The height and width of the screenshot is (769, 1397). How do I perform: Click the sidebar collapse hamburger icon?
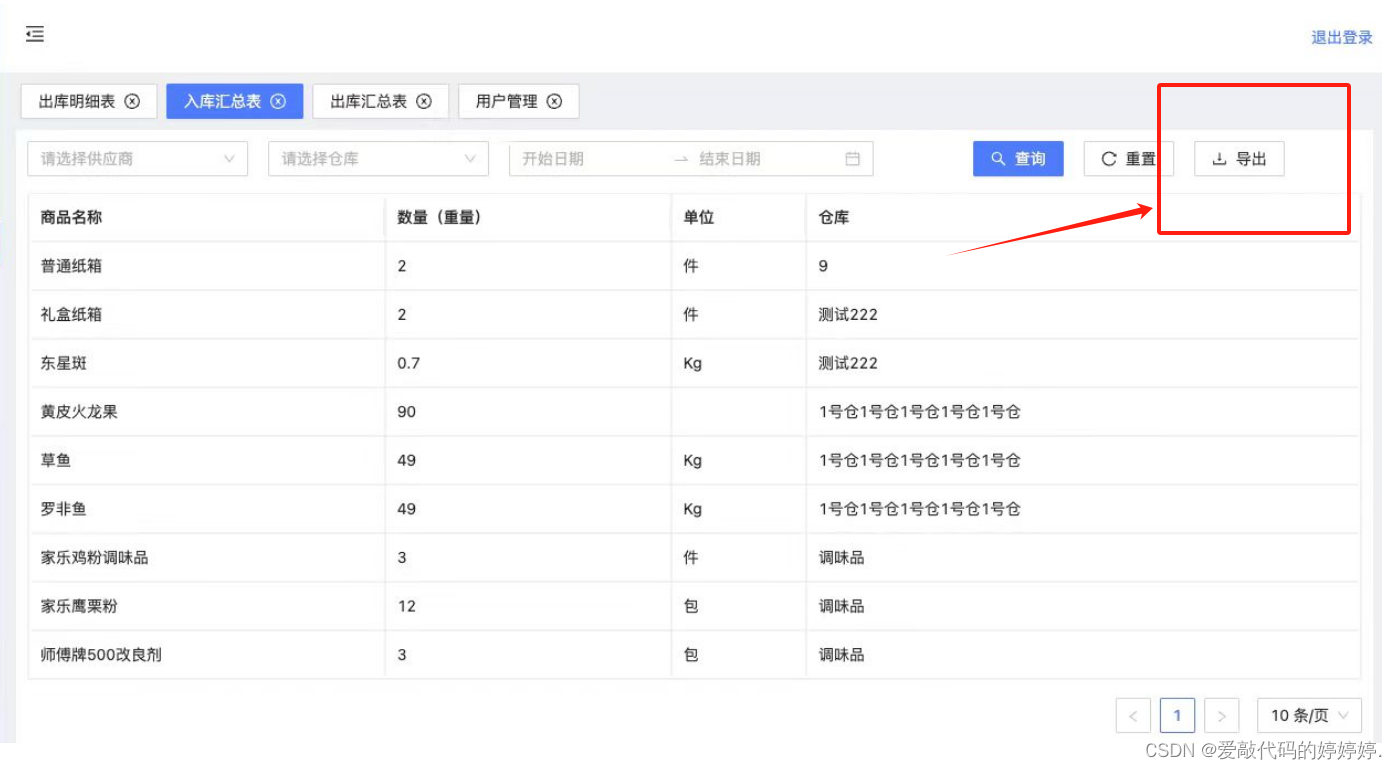point(35,33)
